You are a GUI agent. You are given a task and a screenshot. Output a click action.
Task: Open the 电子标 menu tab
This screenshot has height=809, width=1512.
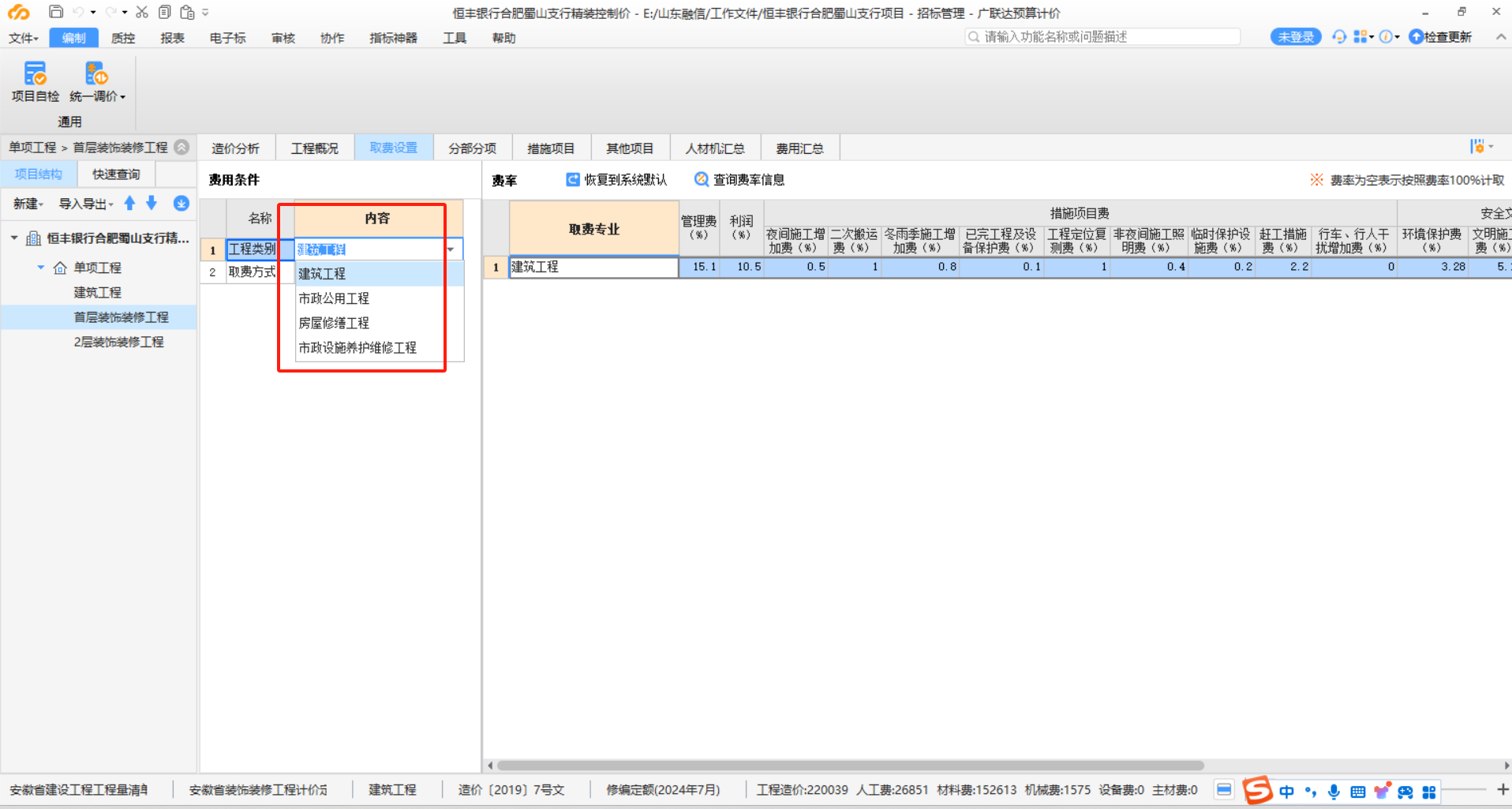point(227,38)
